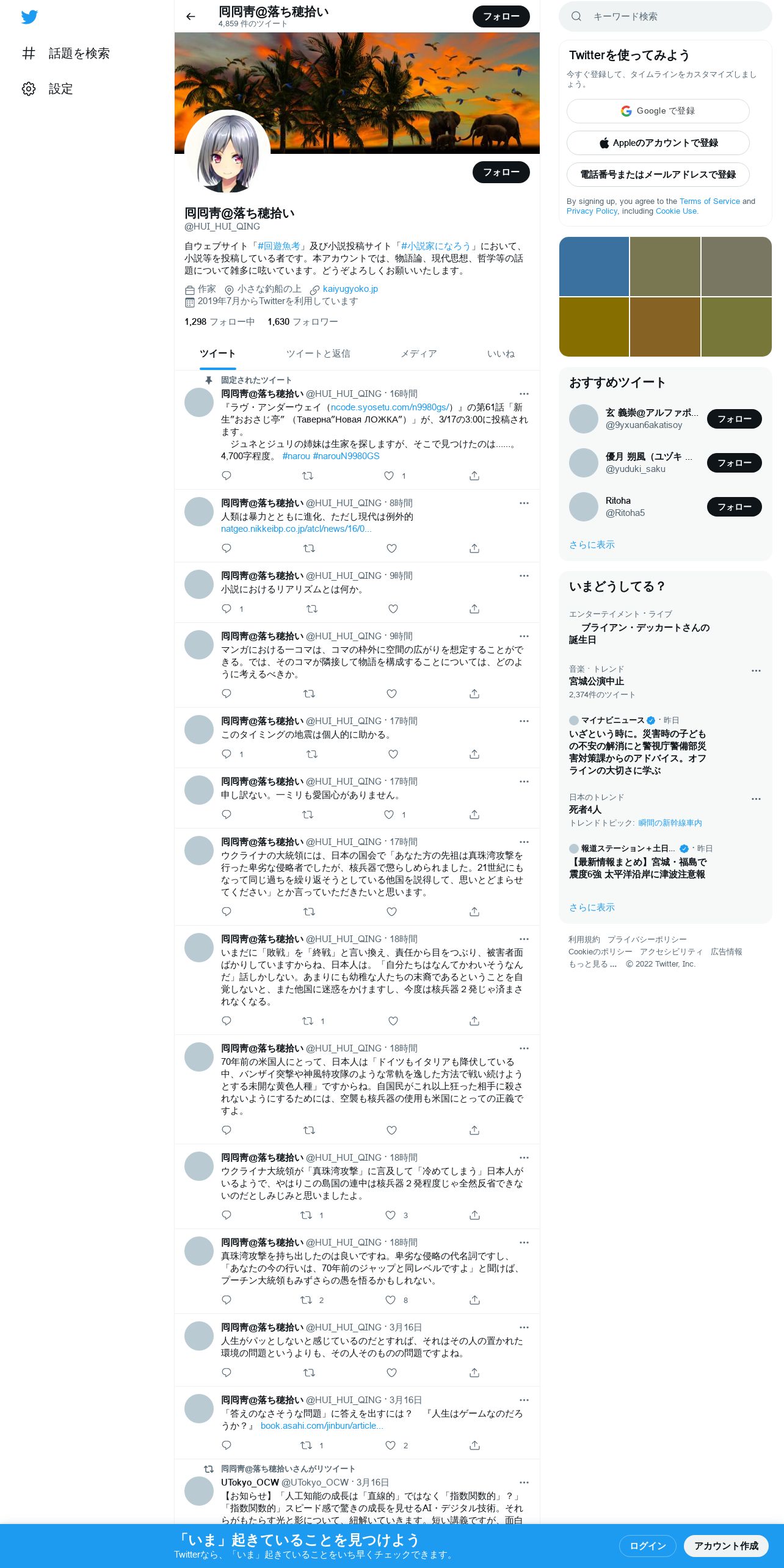Like the pinned ラヴ・アンダーウェイ tweet
This screenshot has width=784, height=1568.
(389, 476)
